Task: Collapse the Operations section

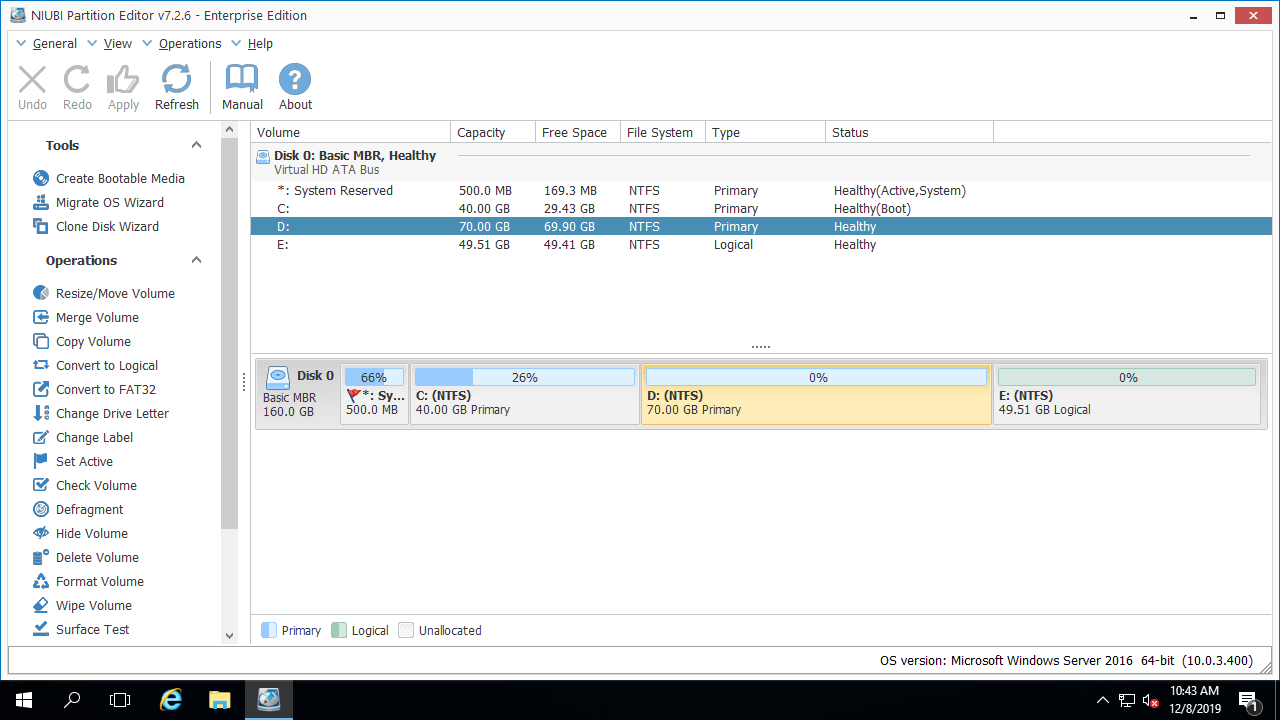Action: point(197,260)
